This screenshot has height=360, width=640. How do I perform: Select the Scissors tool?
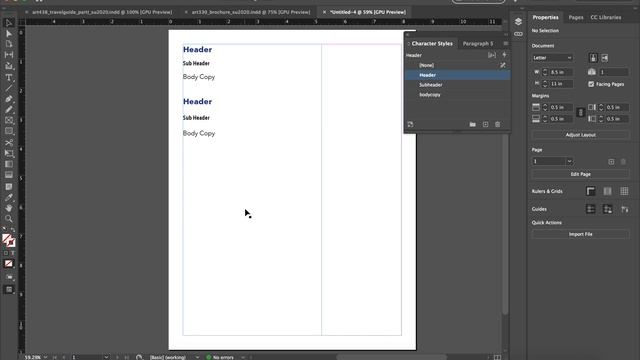coord(9,142)
